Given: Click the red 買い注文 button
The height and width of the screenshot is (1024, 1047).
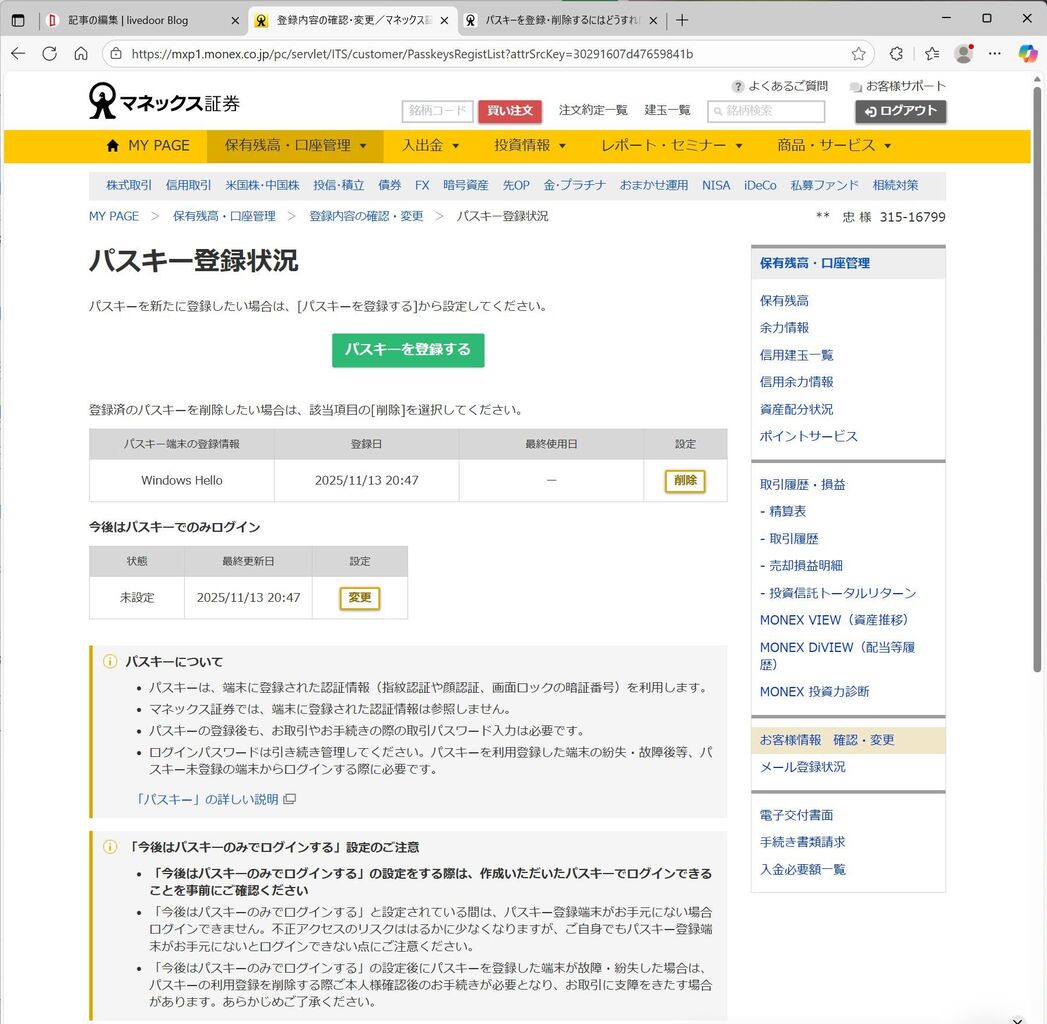Looking at the screenshot, I should 510,111.
